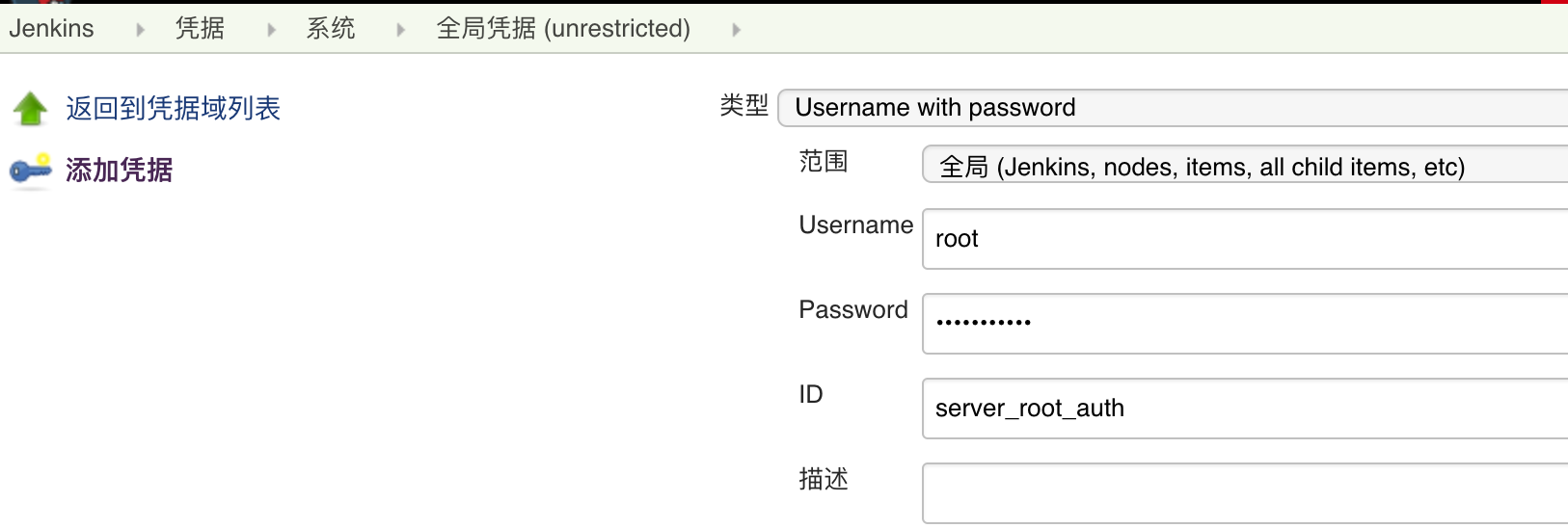
Task: Open the 类型 dropdown showing Username with password
Action: point(1172,108)
